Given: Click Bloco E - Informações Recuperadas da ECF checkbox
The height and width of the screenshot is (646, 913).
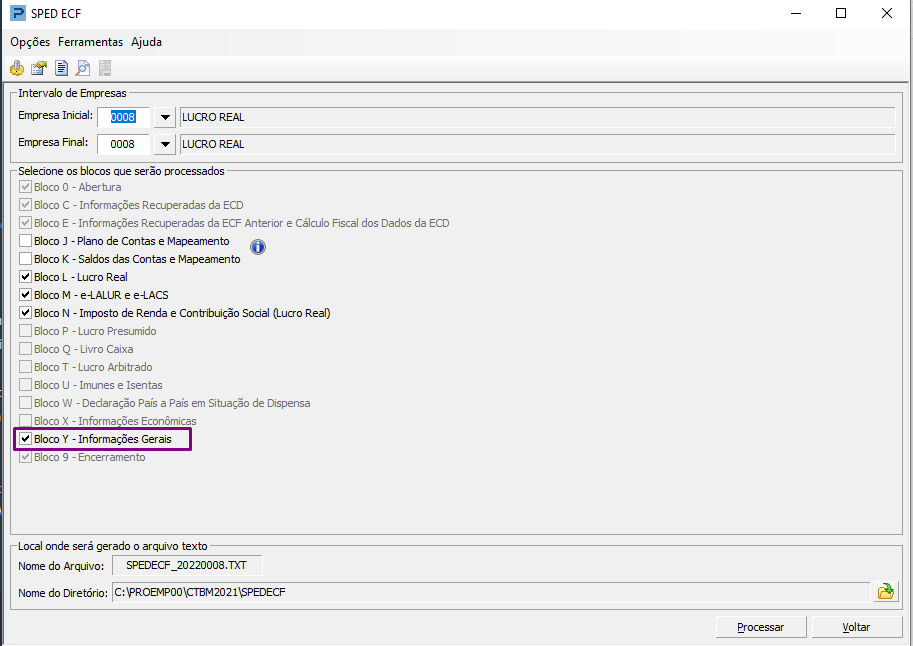Looking at the screenshot, I should (x=26, y=223).
